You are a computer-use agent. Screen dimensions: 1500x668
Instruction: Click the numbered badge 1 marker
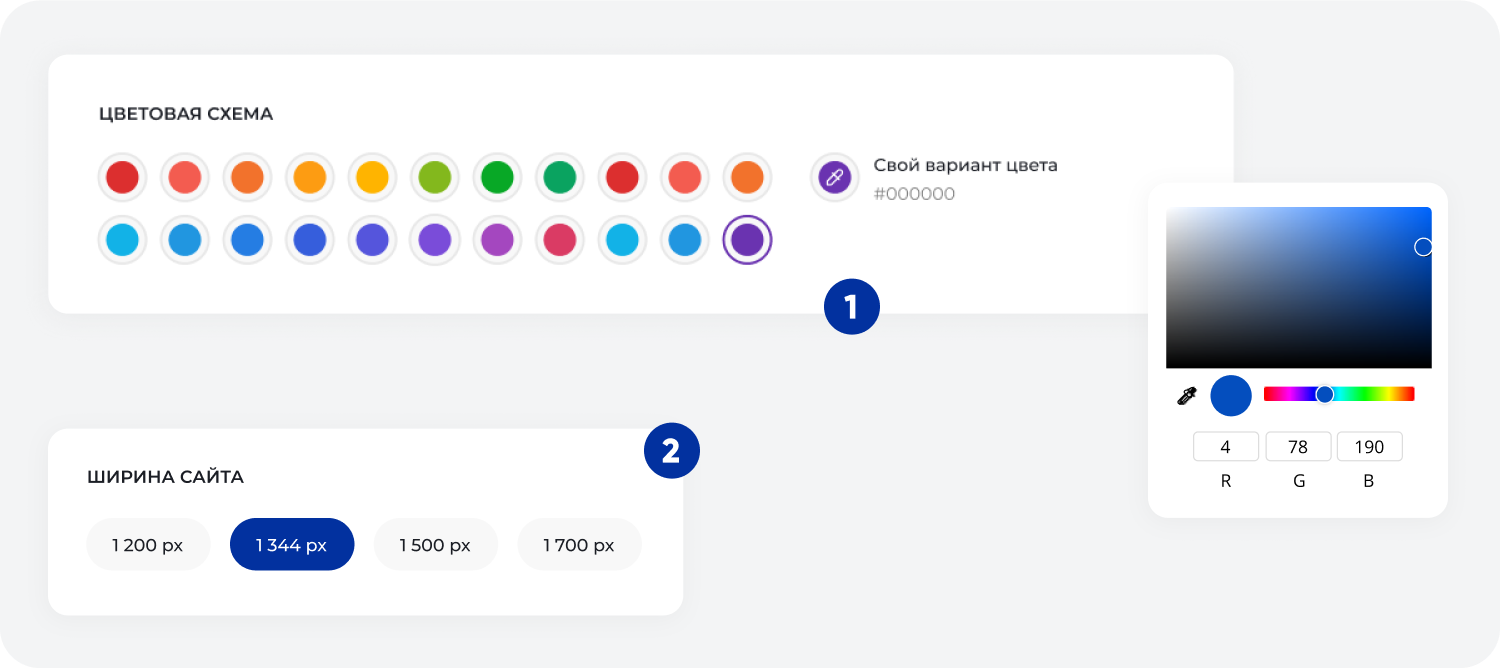[851, 306]
